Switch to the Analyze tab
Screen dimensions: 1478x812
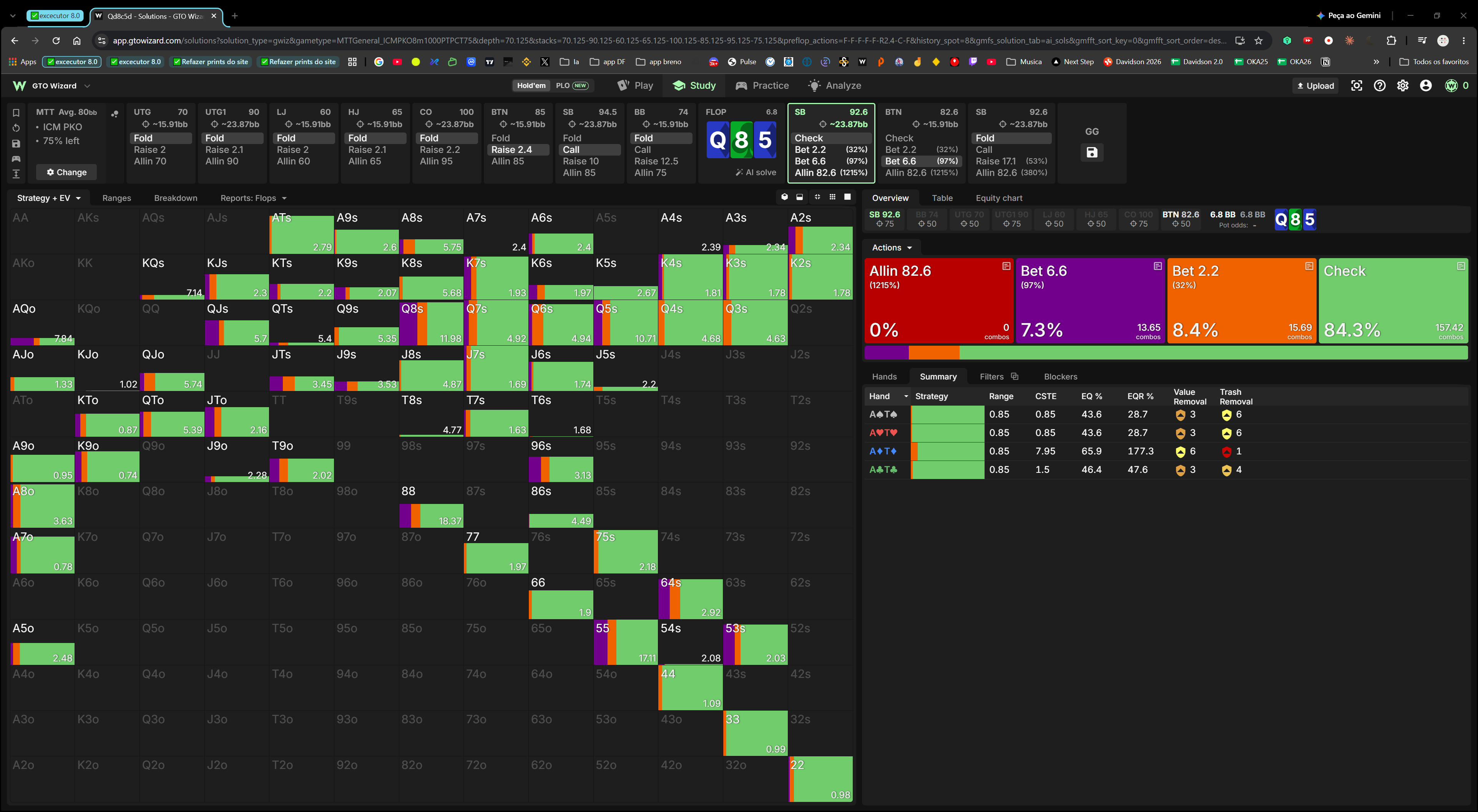point(834,85)
